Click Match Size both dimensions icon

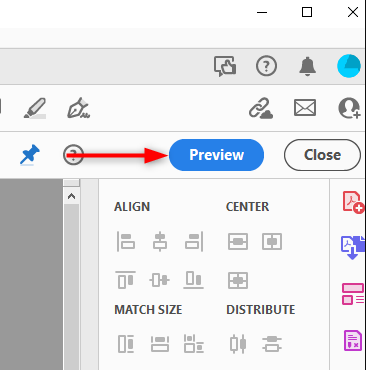coord(194,344)
